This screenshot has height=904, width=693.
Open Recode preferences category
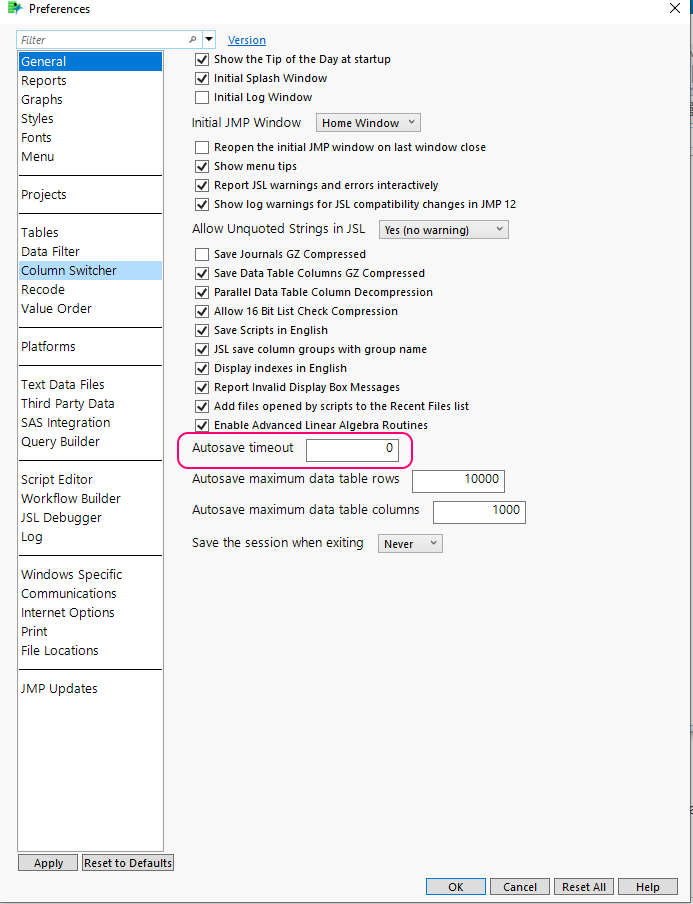click(91, 290)
